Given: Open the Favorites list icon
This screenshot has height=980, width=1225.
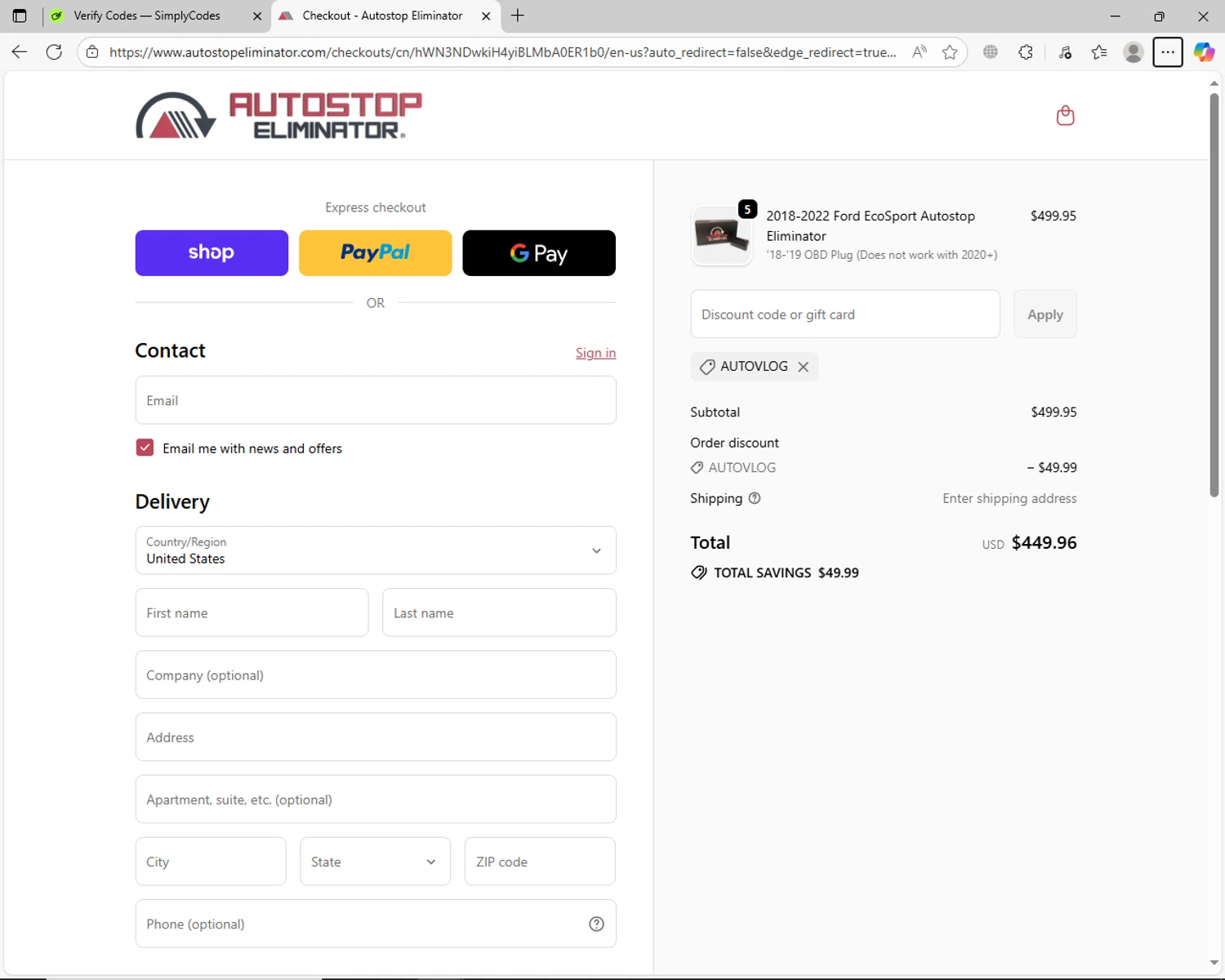Looking at the screenshot, I should click(1099, 52).
